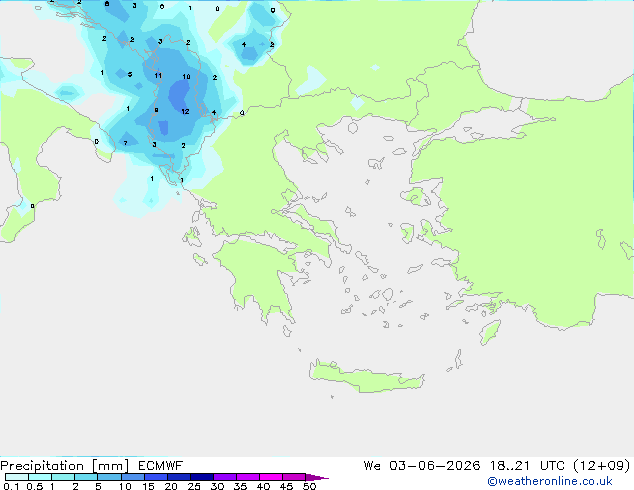This screenshot has width=634, height=490.
Task: Click the '7' precipitation value near the coast
Action: point(125,143)
